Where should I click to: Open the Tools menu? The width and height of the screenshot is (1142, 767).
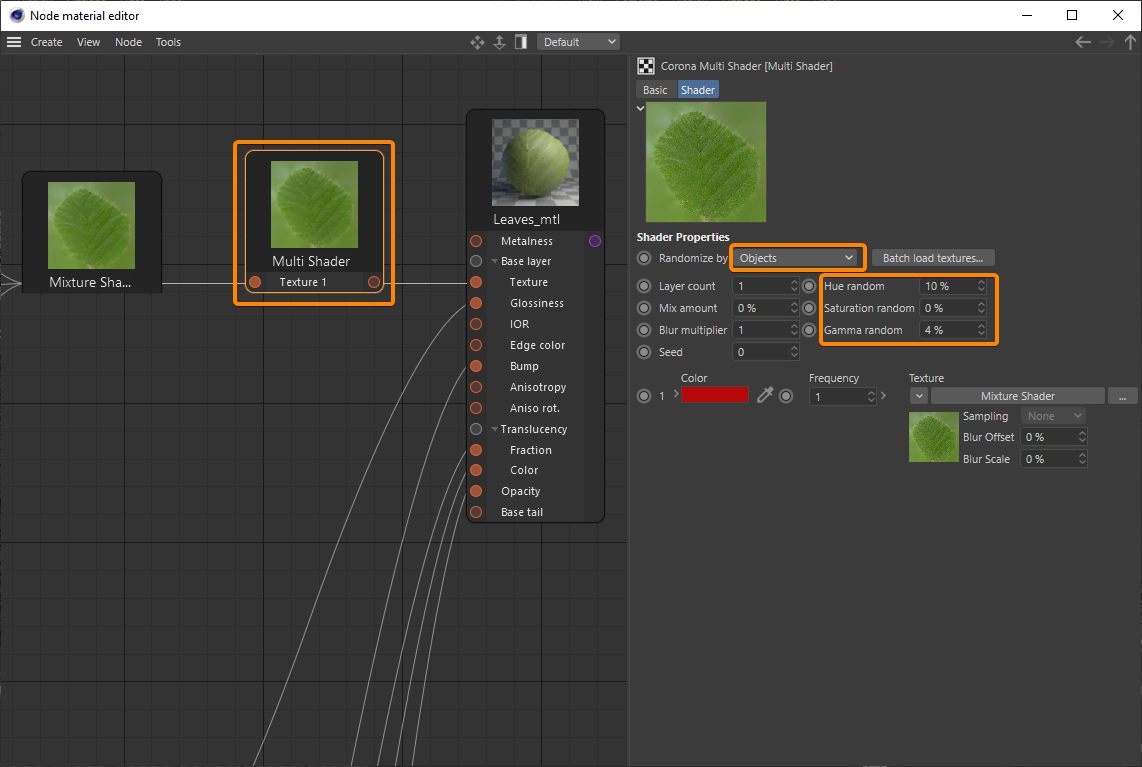pos(168,42)
